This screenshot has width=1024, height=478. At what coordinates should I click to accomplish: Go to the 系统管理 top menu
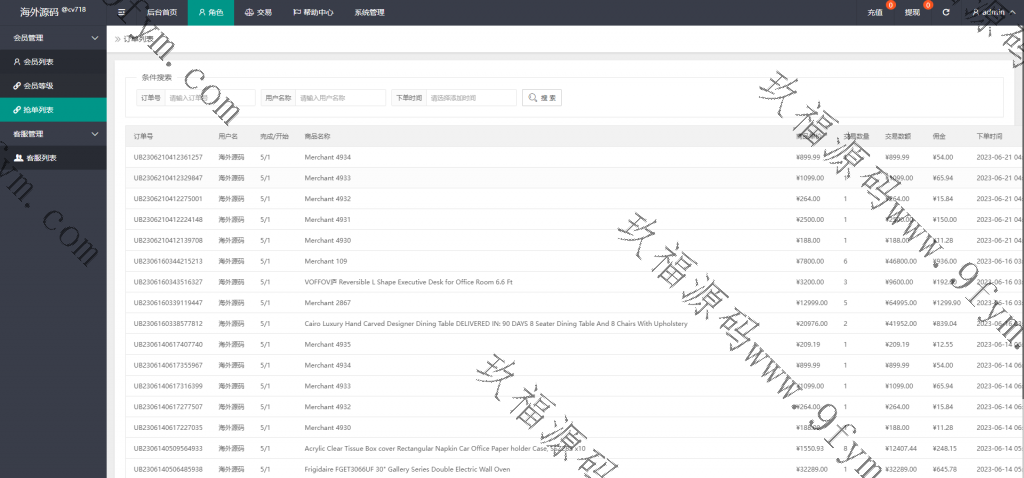point(369,12)
